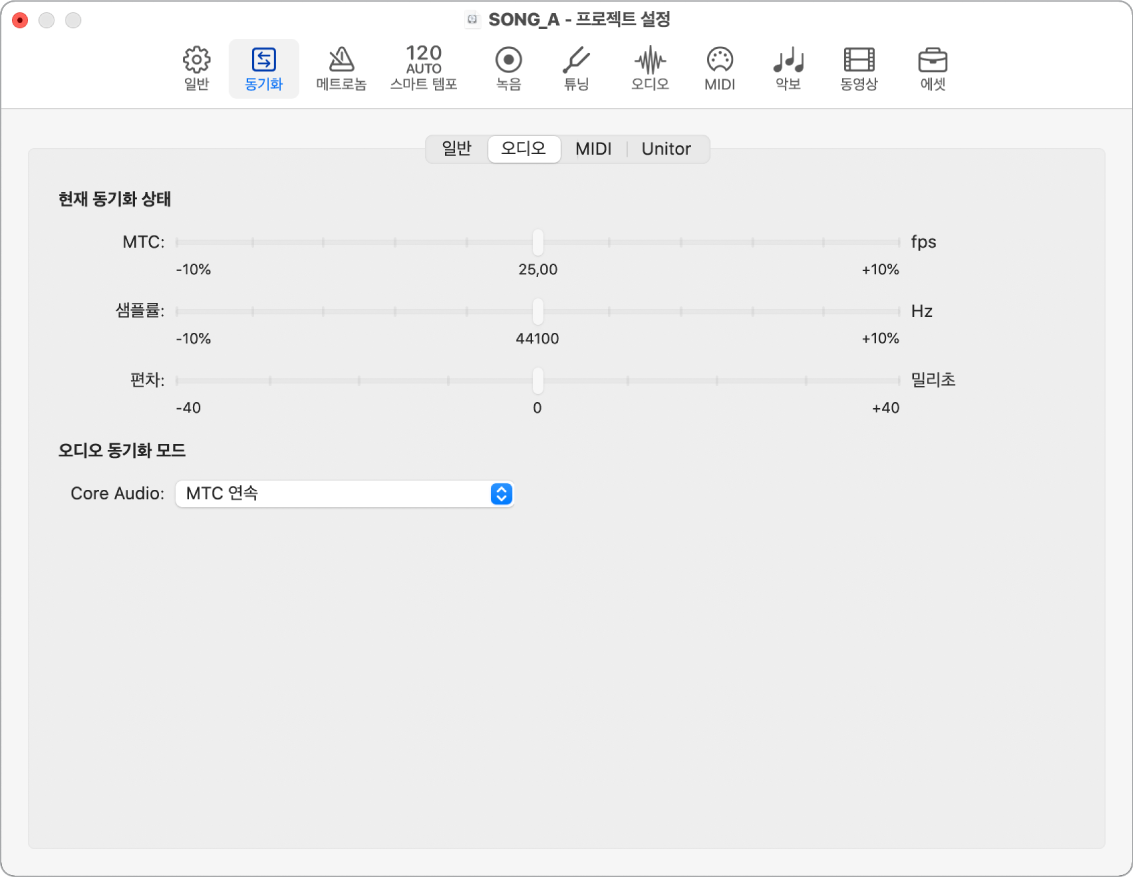The width and height of the screenshot is (1133, 878).
Task: Click the 밀리초 unit label
Action: click(933, 380)
